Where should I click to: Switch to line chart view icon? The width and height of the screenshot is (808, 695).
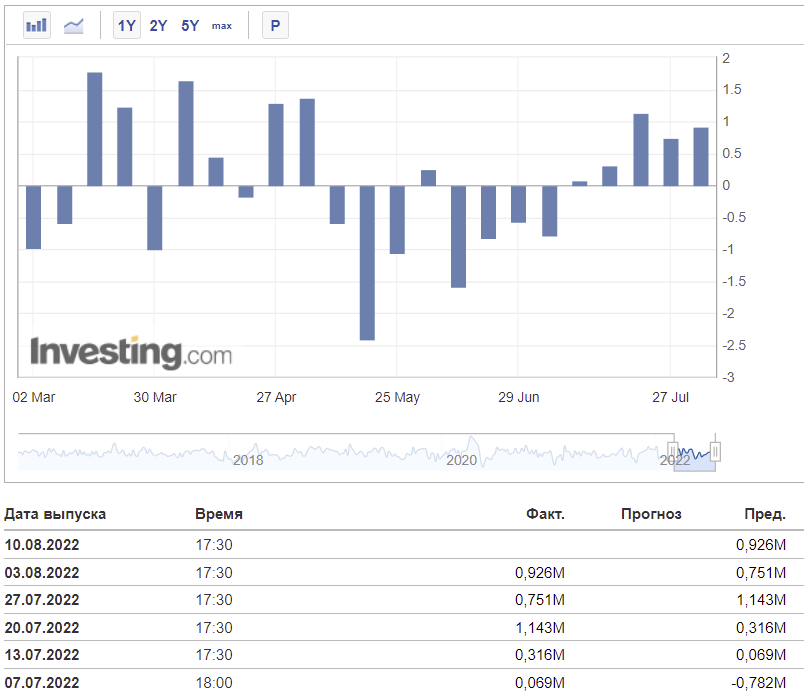tap(74, 25)
